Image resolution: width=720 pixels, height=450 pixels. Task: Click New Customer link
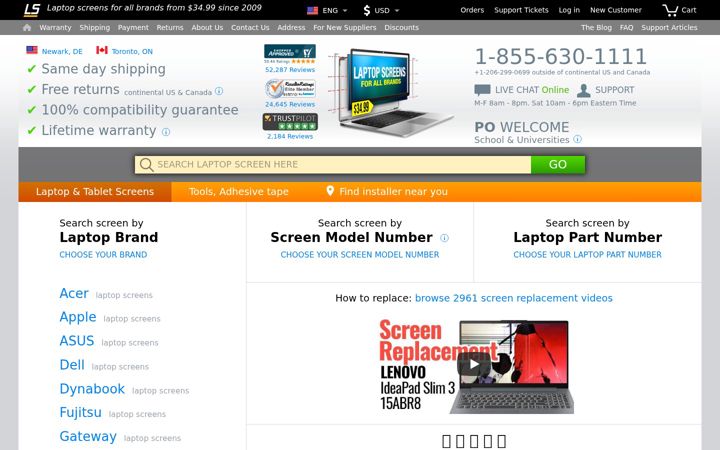click(x=616, y=10)
